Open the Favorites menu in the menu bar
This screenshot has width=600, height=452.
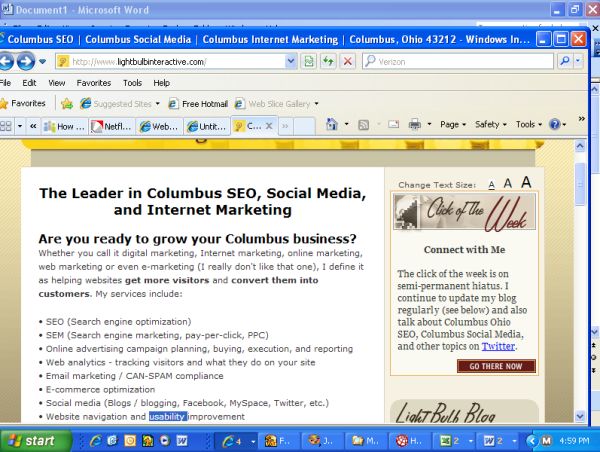94,83
